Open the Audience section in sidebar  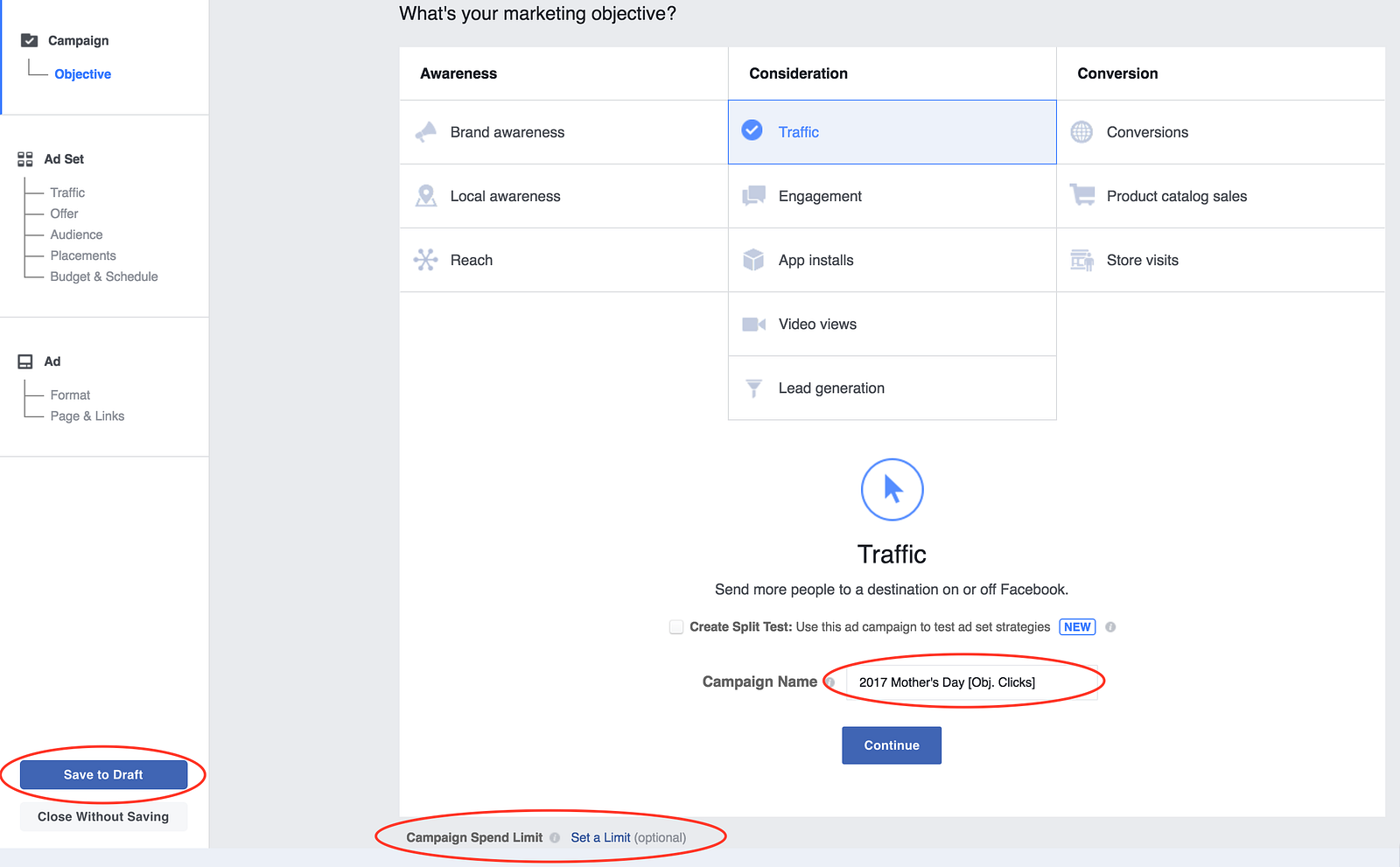point(76,234)
